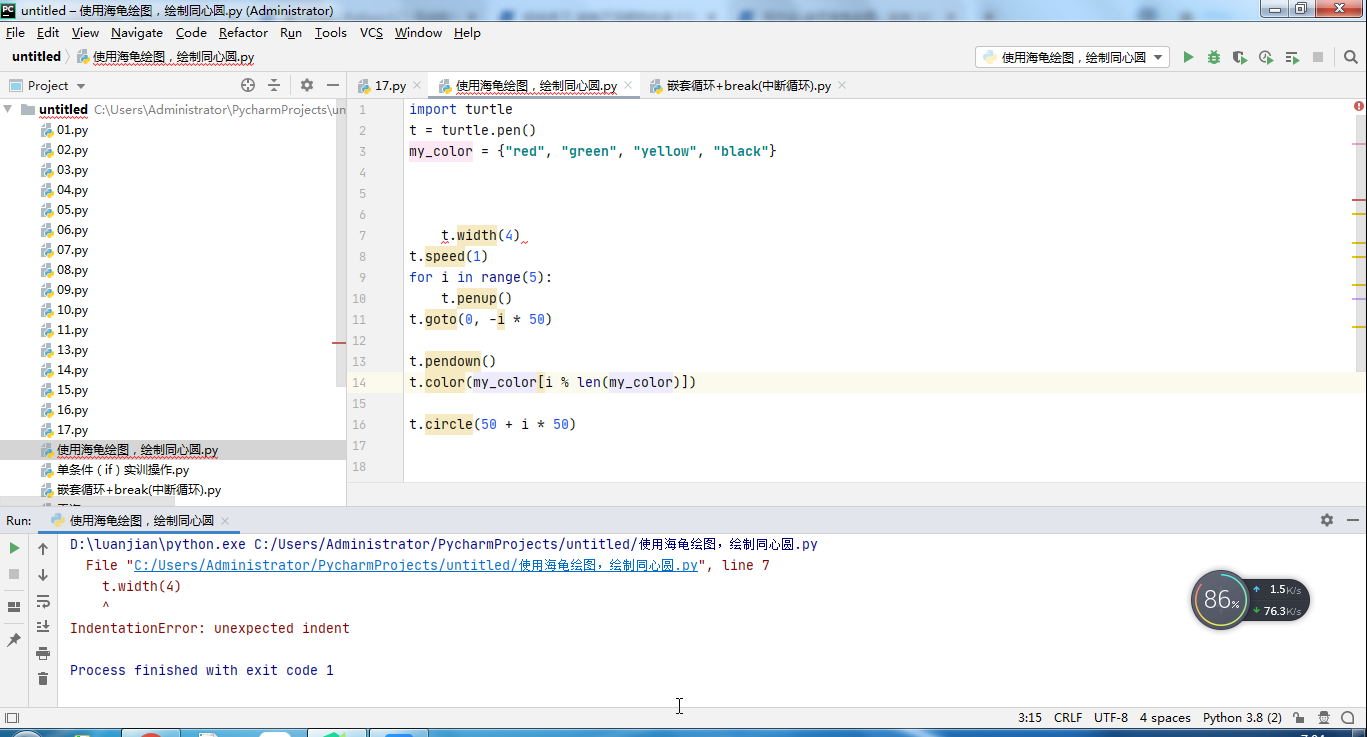Click untitled breadcrumb in navigation bar
The height and width of the screenshot is (737, 1367).
tap(36, 57)
